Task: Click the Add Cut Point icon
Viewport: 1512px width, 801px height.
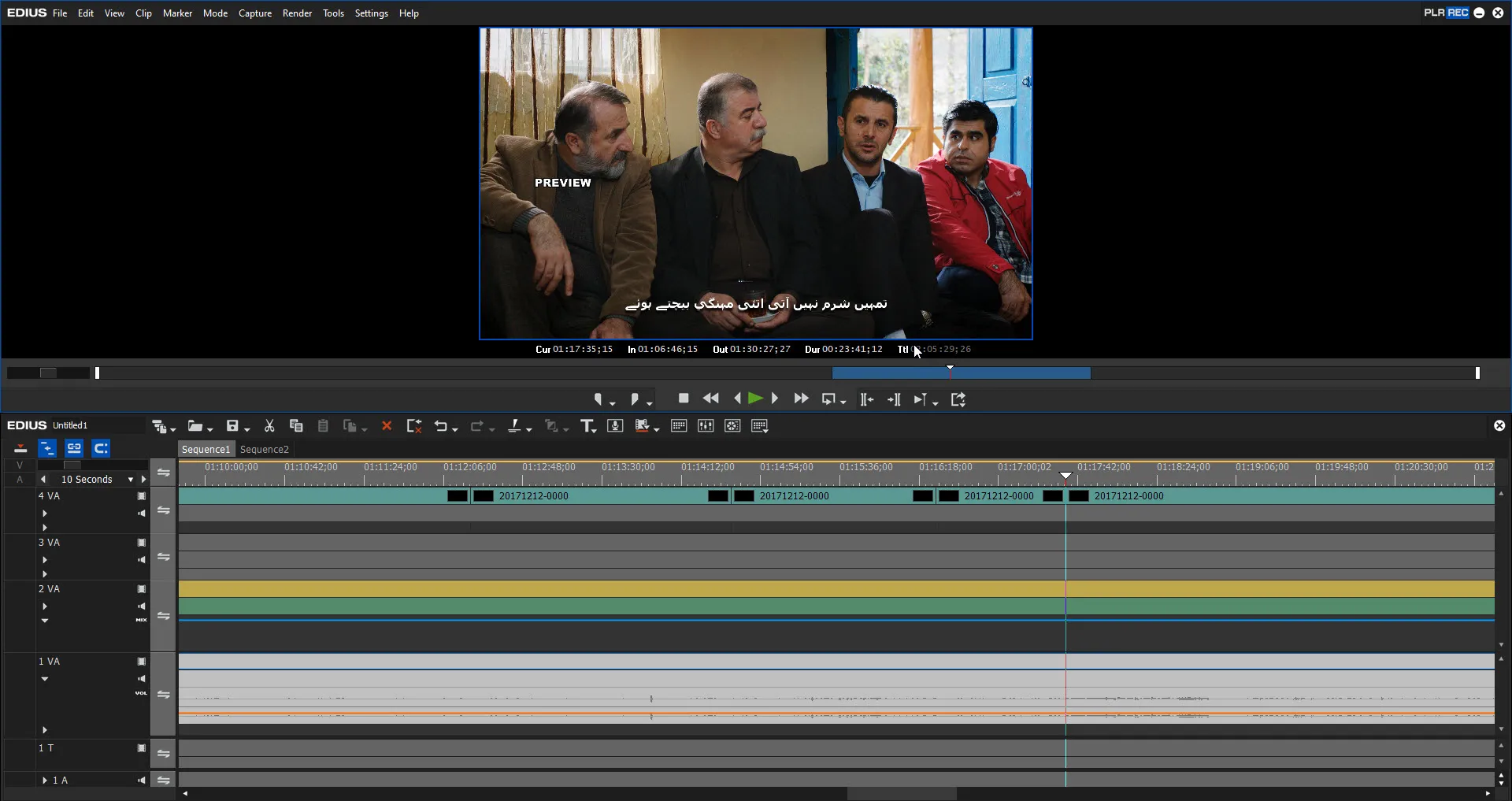Action: tap(514, 426)
